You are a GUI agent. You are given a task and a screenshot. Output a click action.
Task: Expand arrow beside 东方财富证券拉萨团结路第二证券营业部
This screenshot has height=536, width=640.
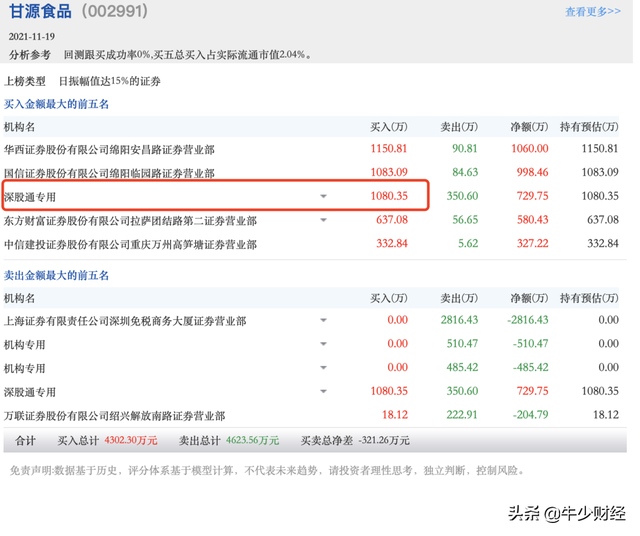click(323, 220)
